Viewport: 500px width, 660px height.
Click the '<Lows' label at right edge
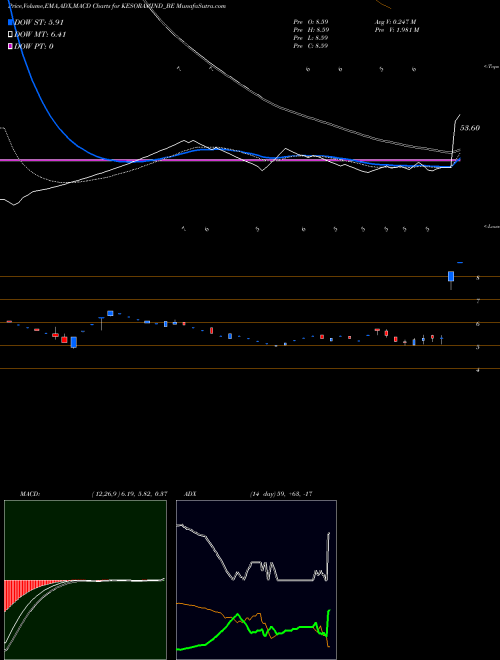492,226
